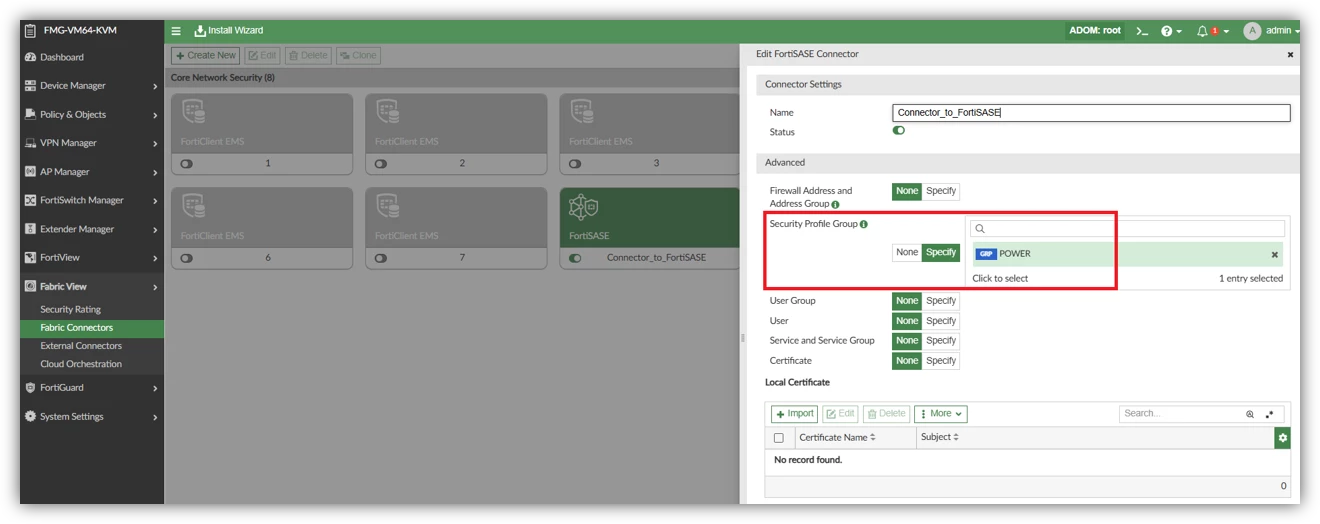Click the Edit button in certificate toolbar

point(841,414)
